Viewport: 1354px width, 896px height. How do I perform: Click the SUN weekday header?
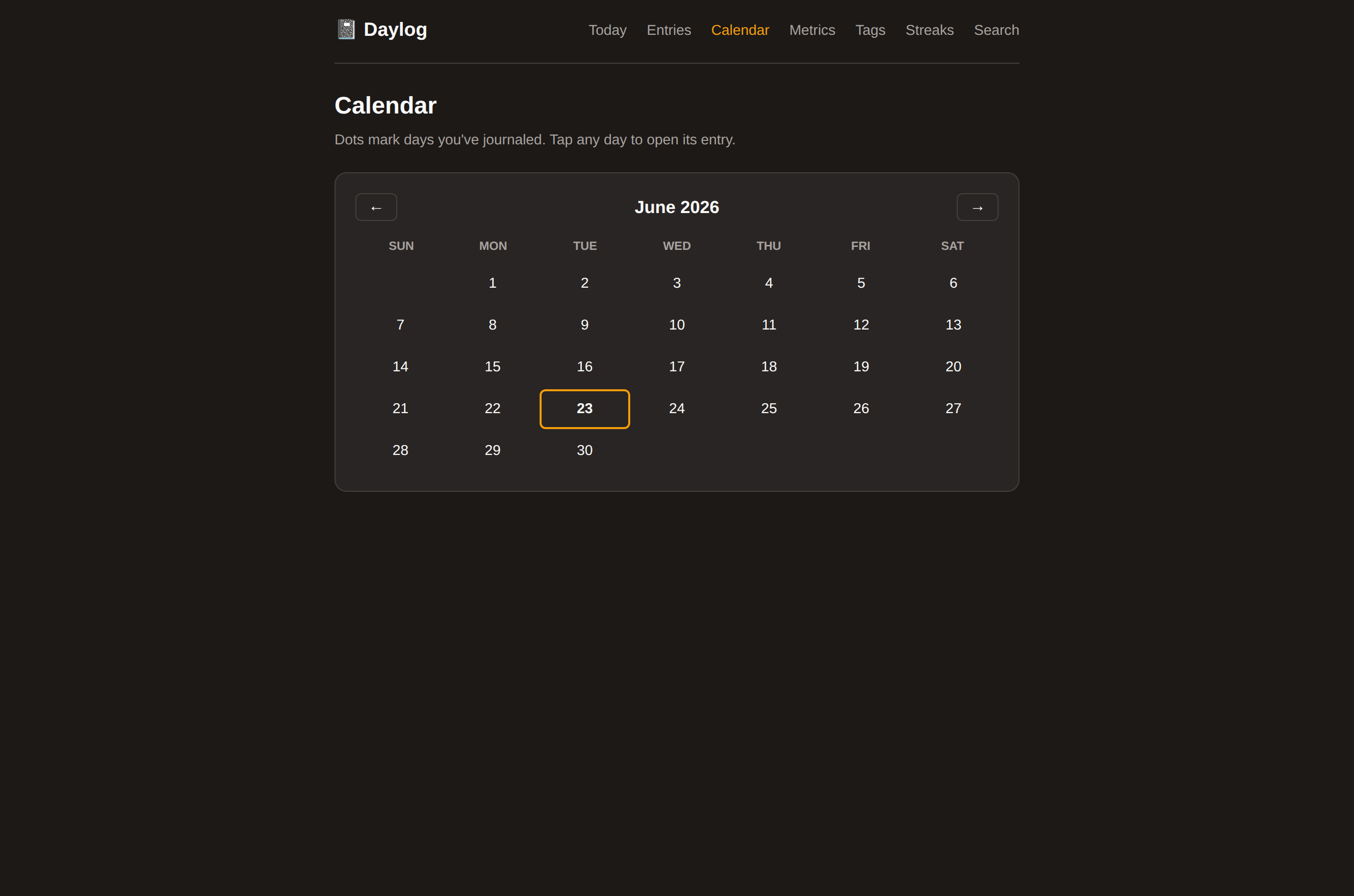(401, 246)
